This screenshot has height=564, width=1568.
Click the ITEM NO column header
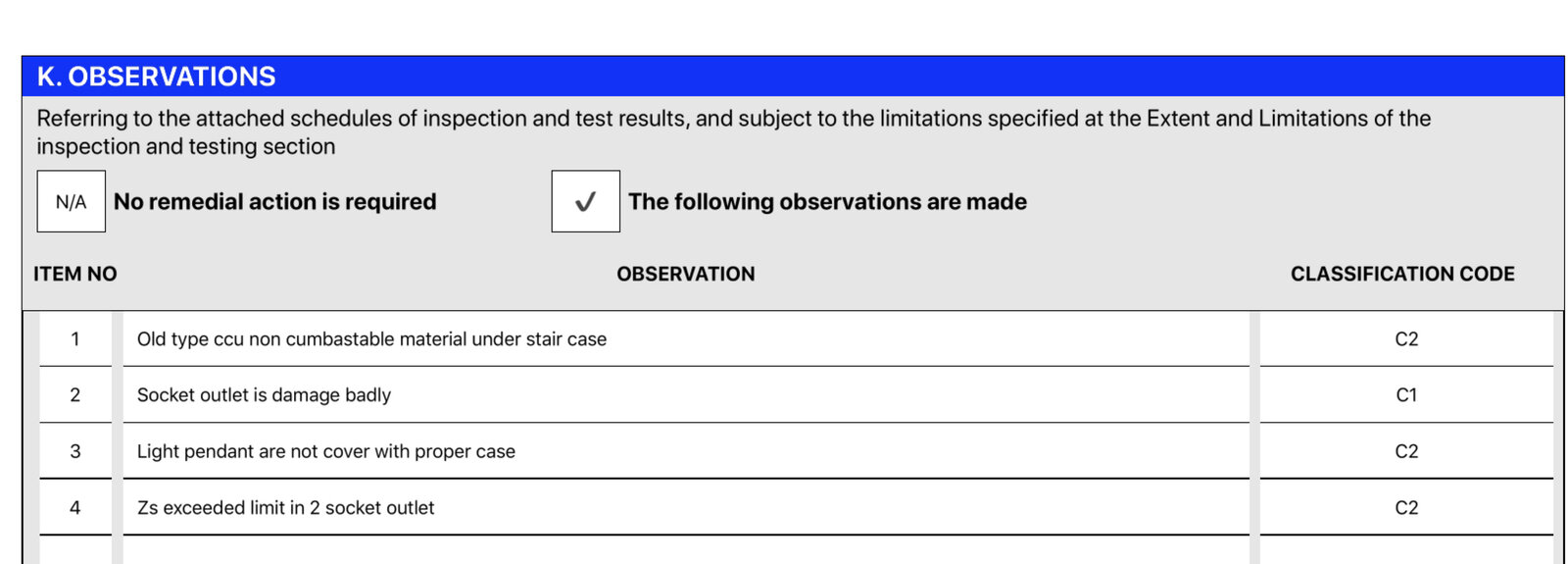[x=75, y=274]
